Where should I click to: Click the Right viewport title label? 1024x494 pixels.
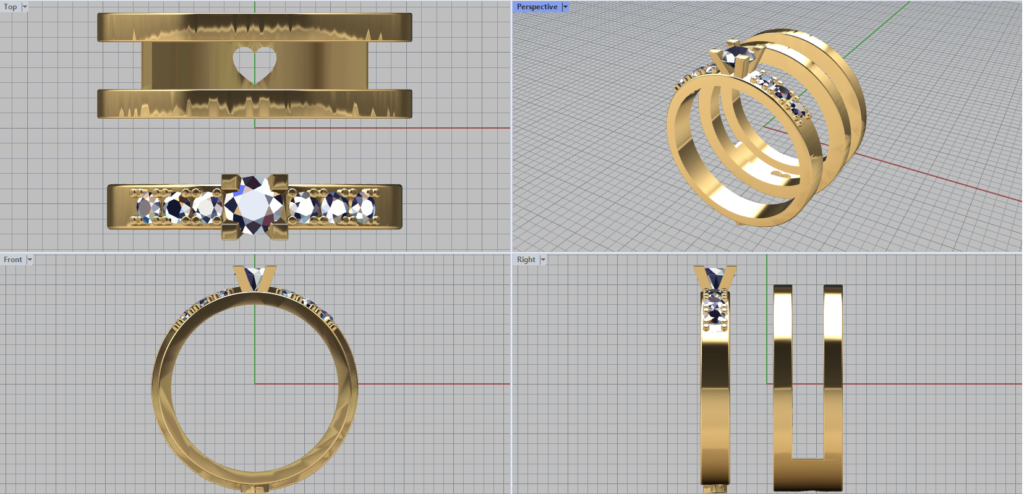(526, 259)
